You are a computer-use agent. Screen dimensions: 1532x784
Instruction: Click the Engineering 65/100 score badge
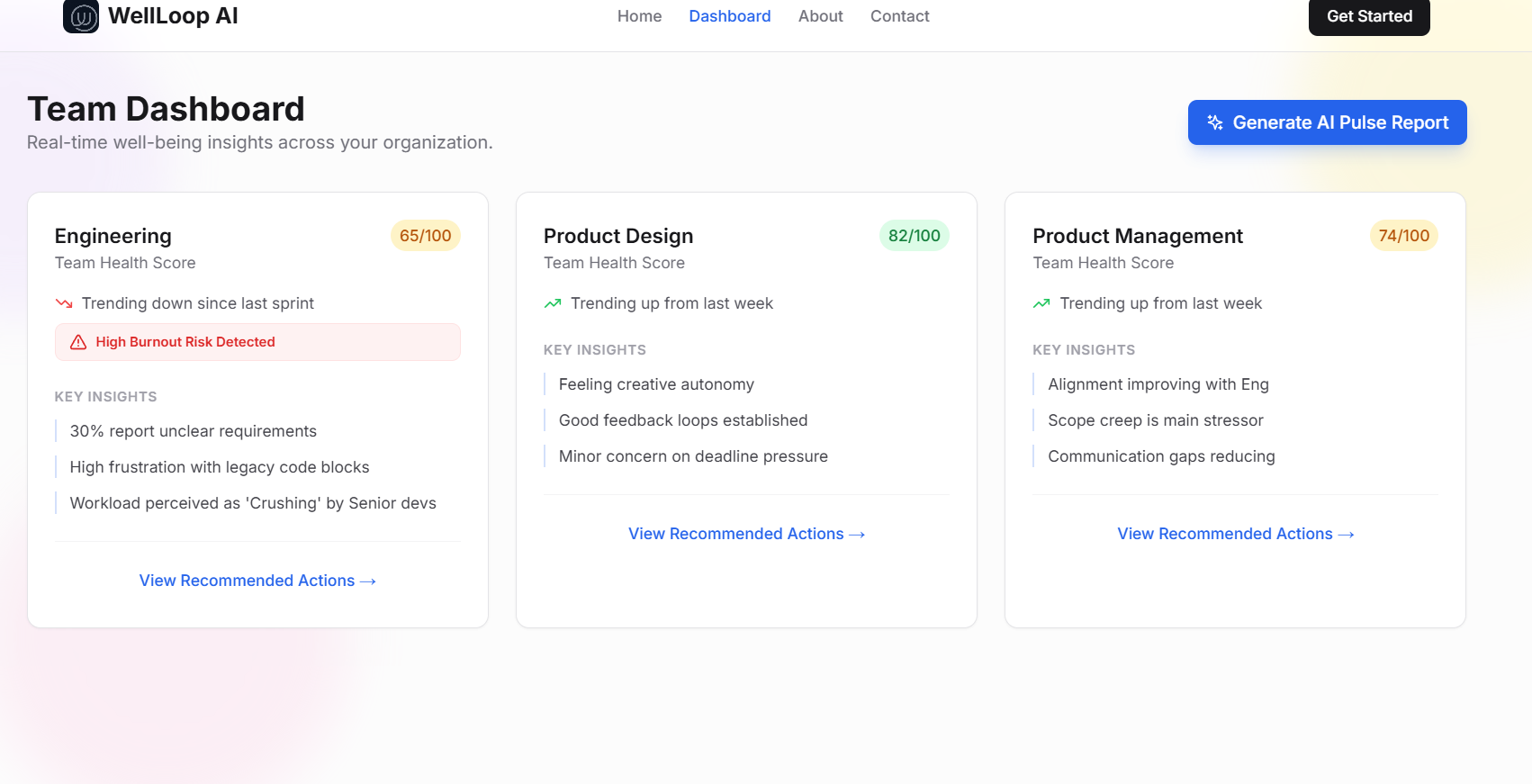point(426,236)
